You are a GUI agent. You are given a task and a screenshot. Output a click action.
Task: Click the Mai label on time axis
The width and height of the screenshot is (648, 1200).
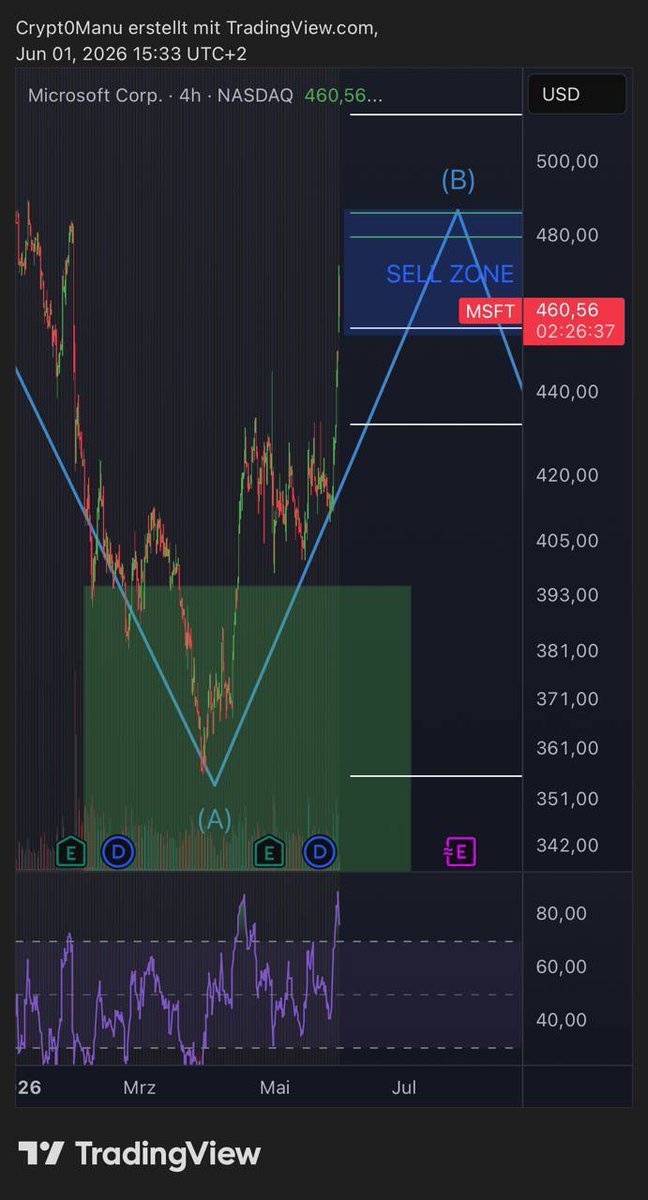[x=274, y=1088]
